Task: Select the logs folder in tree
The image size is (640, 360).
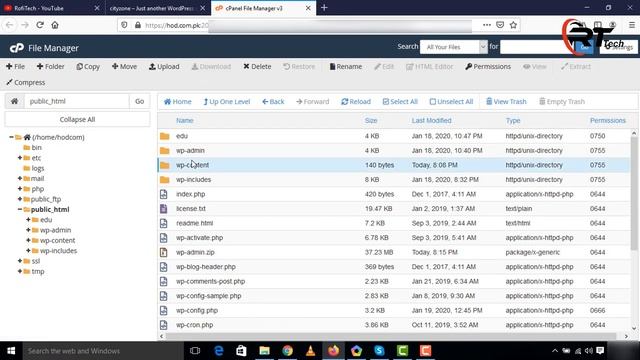Action: tap(38, 168)
